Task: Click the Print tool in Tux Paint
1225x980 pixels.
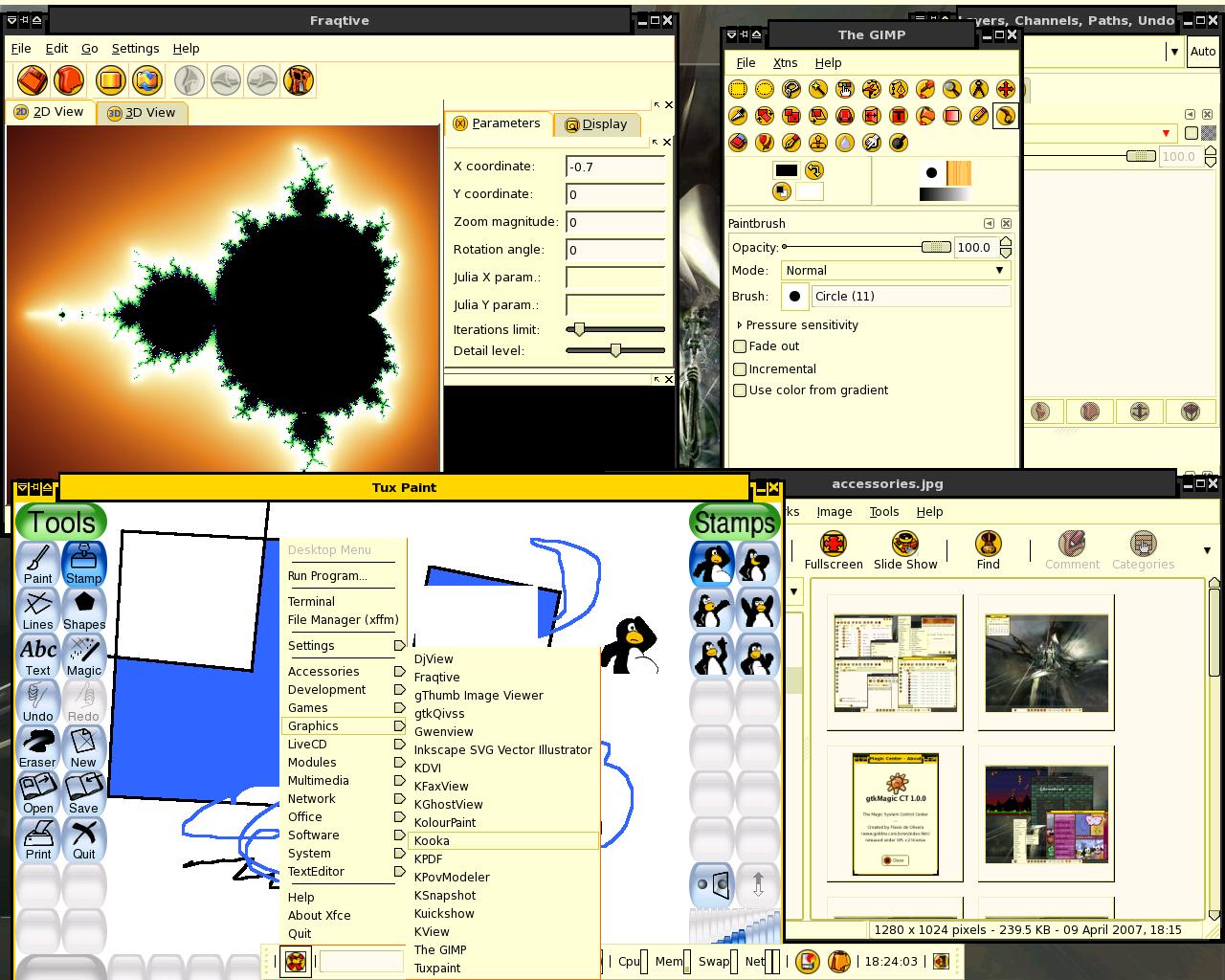Action: [38, 839]
